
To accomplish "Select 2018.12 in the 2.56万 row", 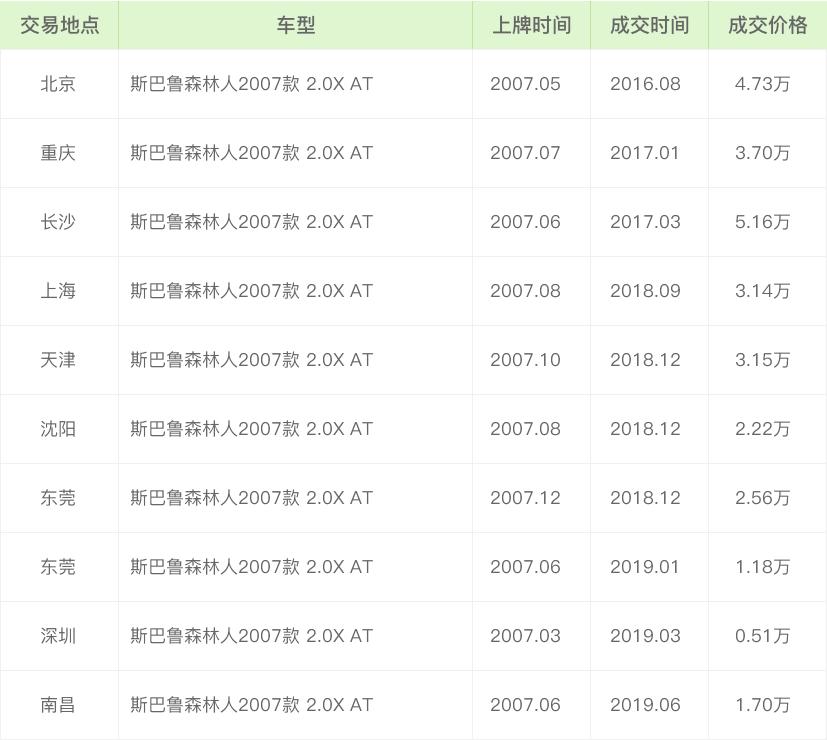I will [645, 498].
